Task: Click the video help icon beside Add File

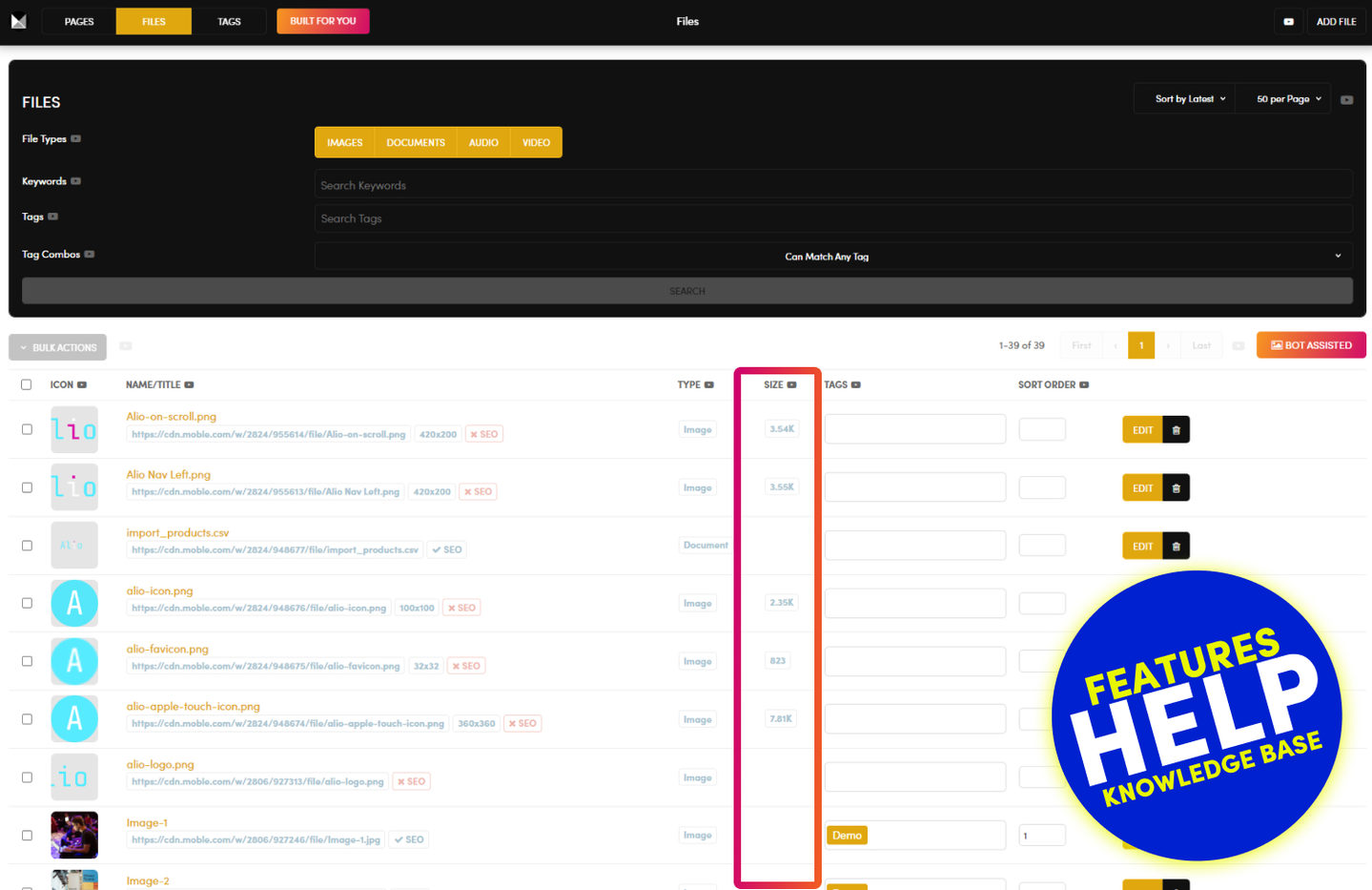Action: click(x=1288, y=21)
